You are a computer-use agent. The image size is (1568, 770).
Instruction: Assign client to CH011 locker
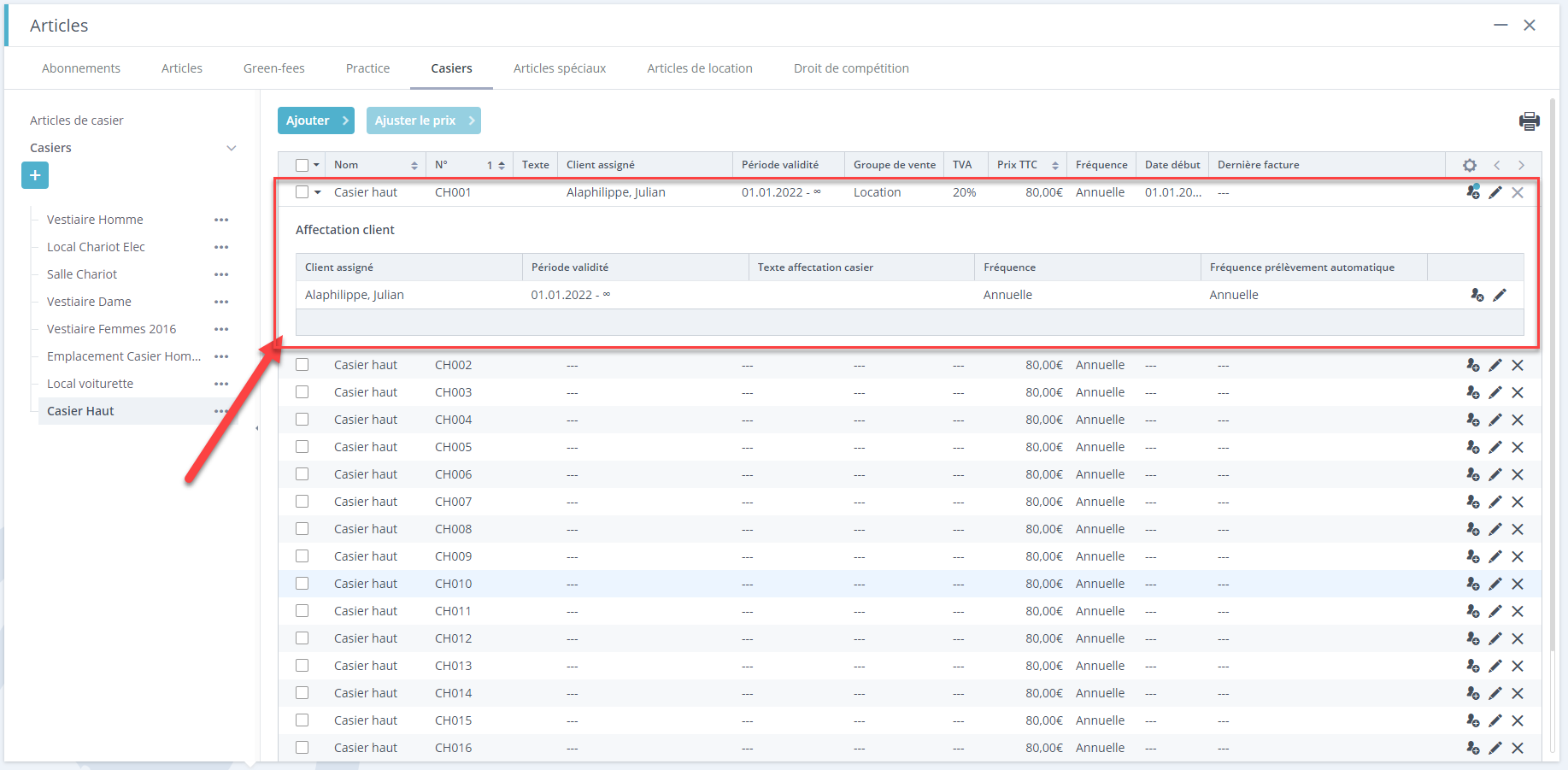coord(1473,611)
